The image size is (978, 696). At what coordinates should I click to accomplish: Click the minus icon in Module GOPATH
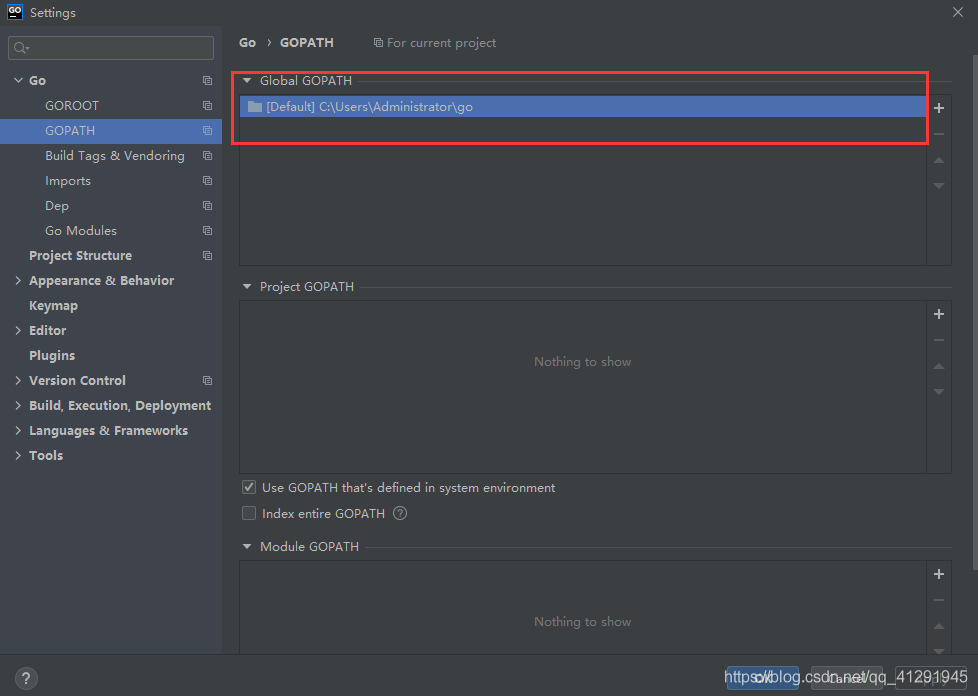939,600
